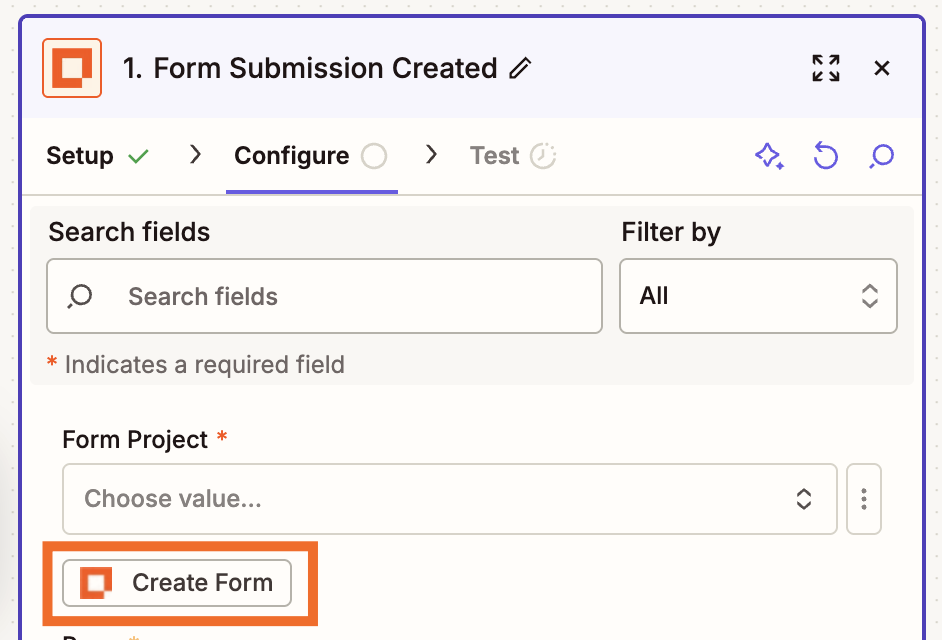This screenshot has height=640, width=942.
Task: Expand the three-dot menu beside Form Project
Action: click(x=863, y=499)
